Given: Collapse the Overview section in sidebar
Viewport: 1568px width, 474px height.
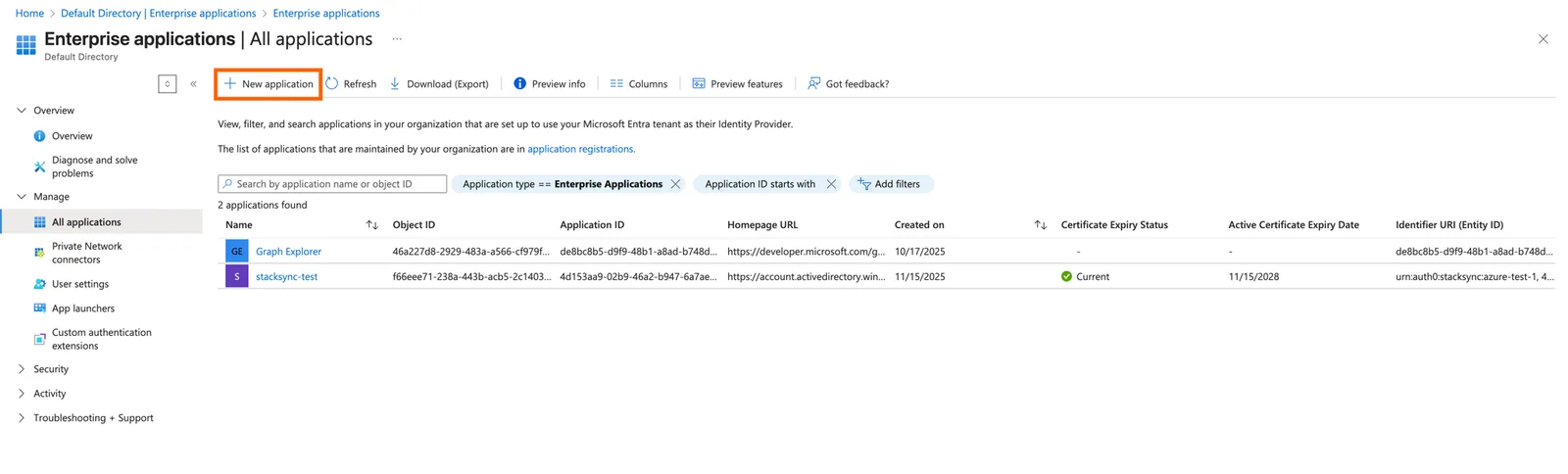Looking at the screenshot, I should [x=22, y=111].
